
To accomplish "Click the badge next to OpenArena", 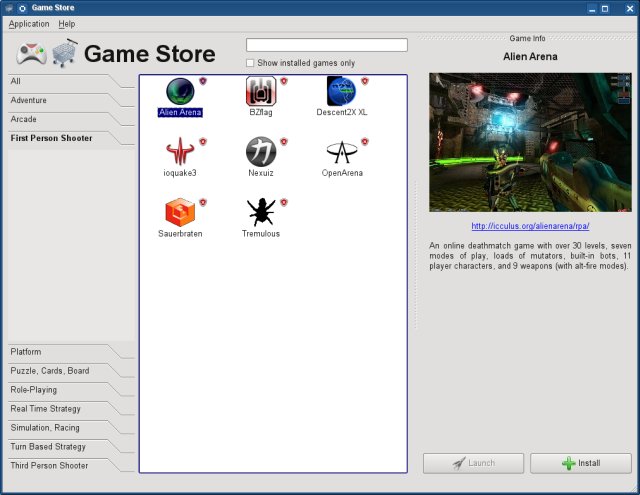I will 364,142.
